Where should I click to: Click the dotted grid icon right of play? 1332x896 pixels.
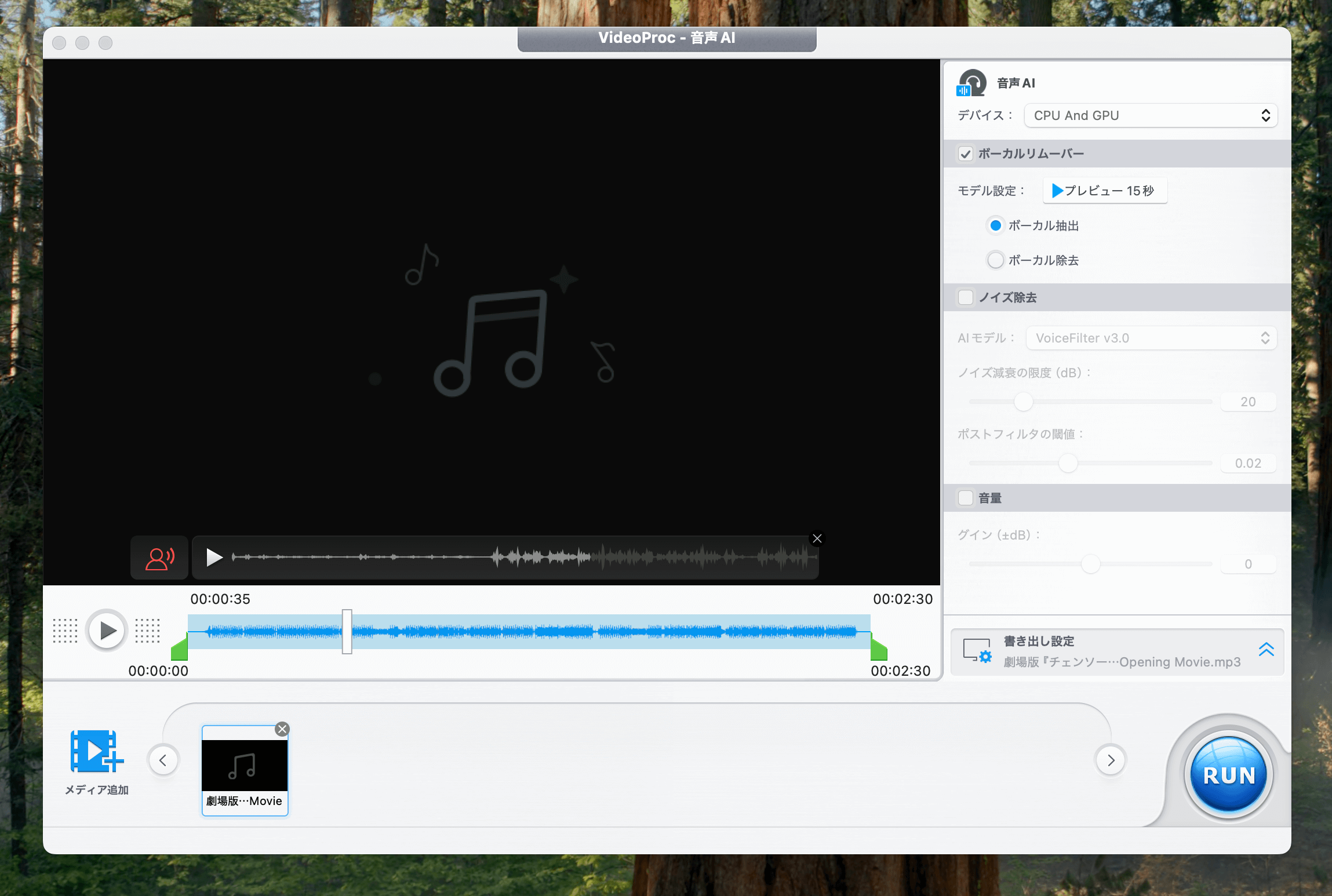(x=147, y=631)
